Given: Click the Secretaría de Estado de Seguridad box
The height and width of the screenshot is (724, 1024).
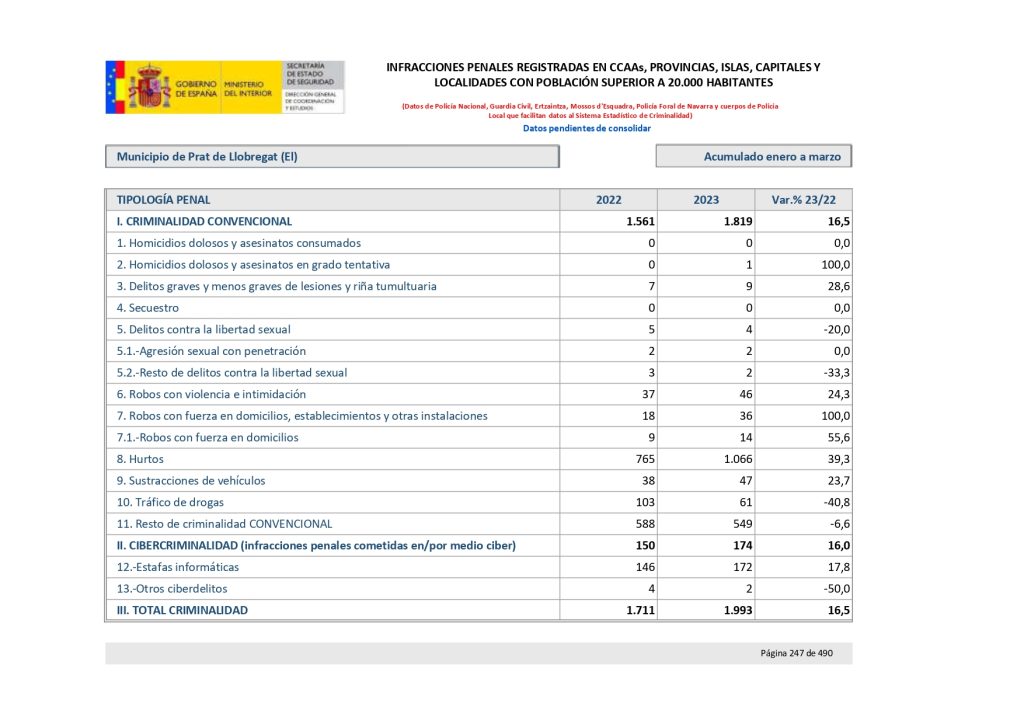Looking at the screenshot, I should (x=313, y=87).
